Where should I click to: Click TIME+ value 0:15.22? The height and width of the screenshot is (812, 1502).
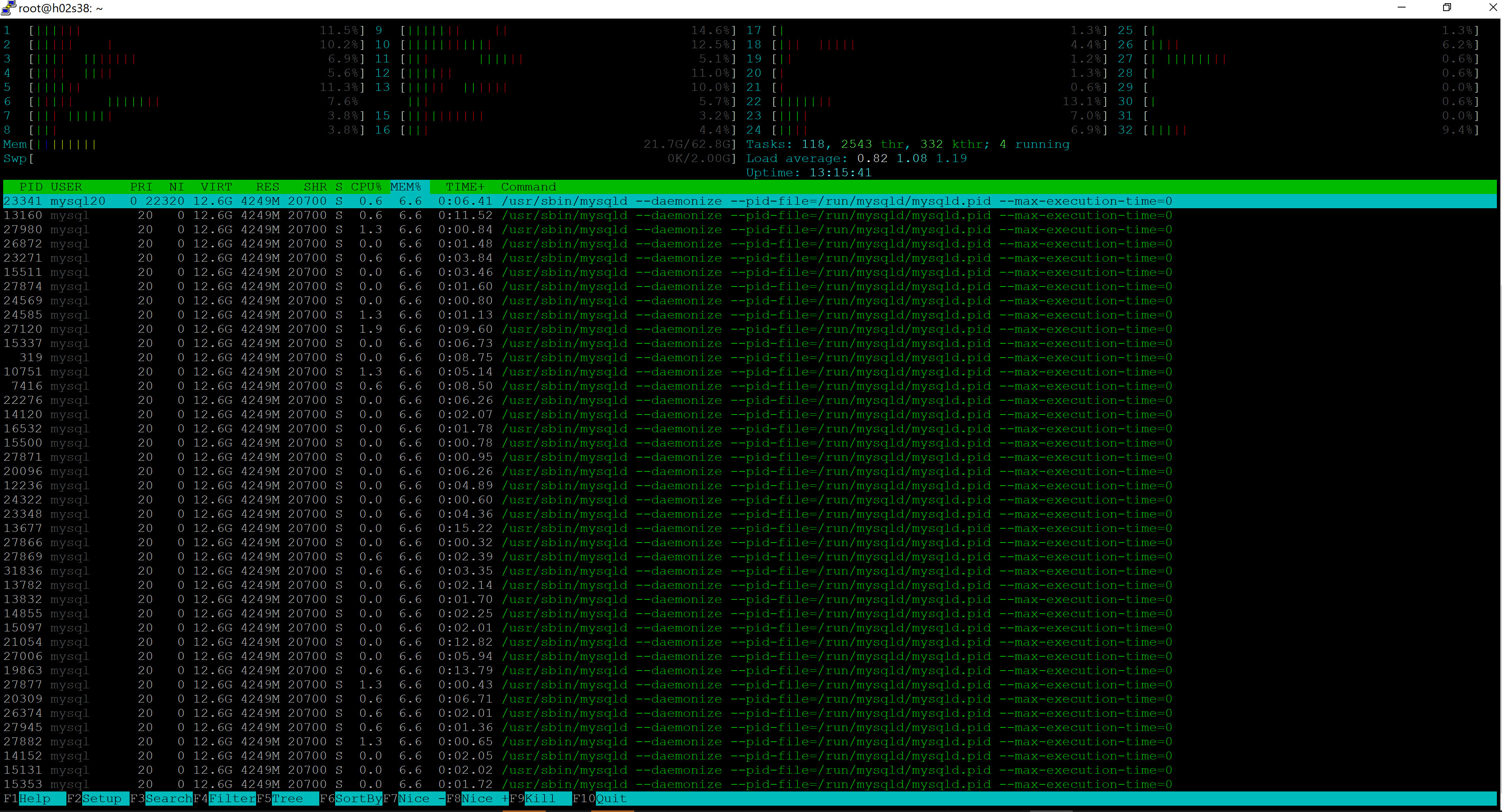click(465, 528)
